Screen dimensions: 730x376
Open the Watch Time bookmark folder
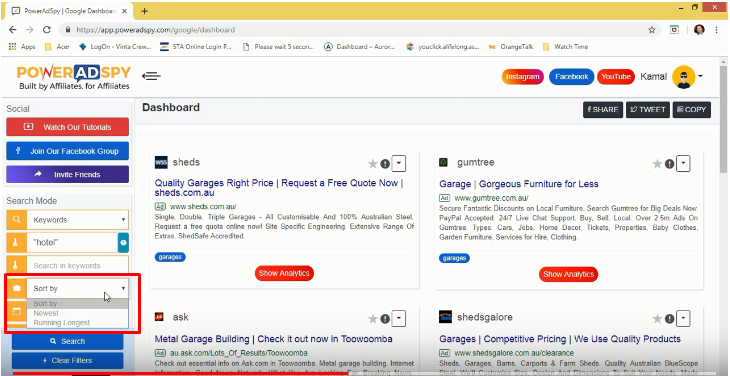565,47
